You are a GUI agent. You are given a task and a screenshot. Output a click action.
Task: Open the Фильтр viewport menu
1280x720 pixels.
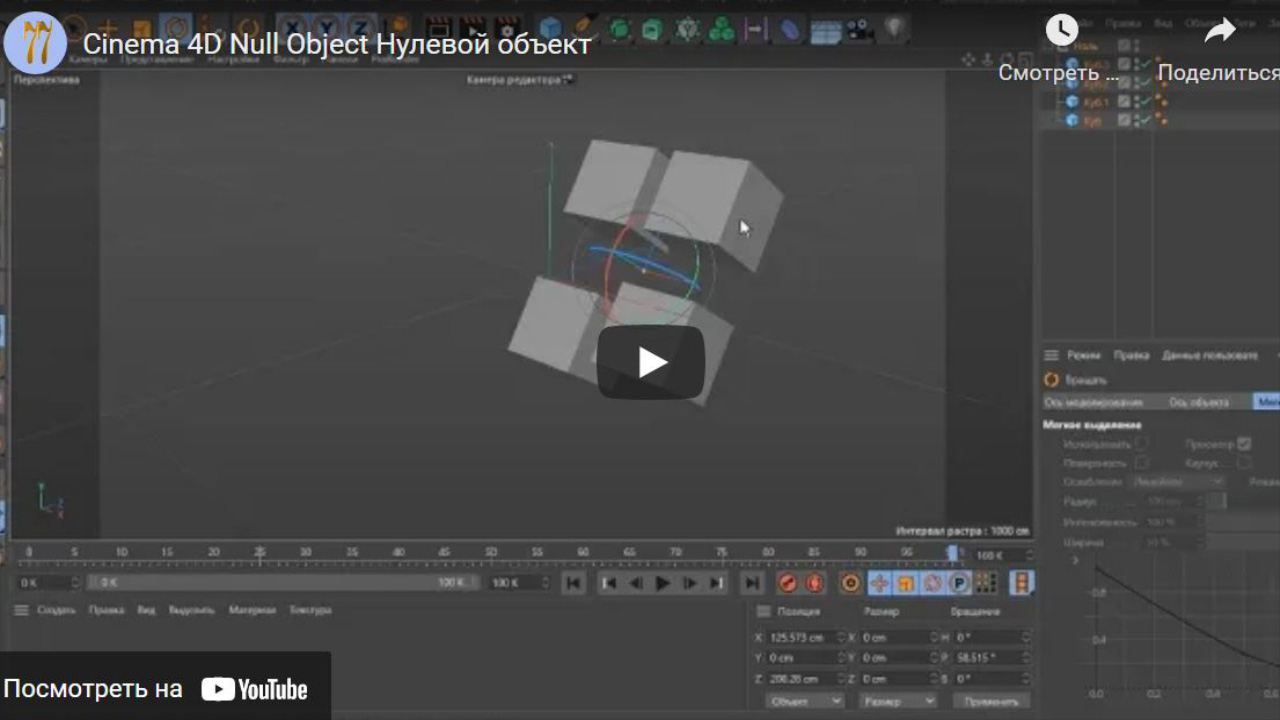[290, 60]
